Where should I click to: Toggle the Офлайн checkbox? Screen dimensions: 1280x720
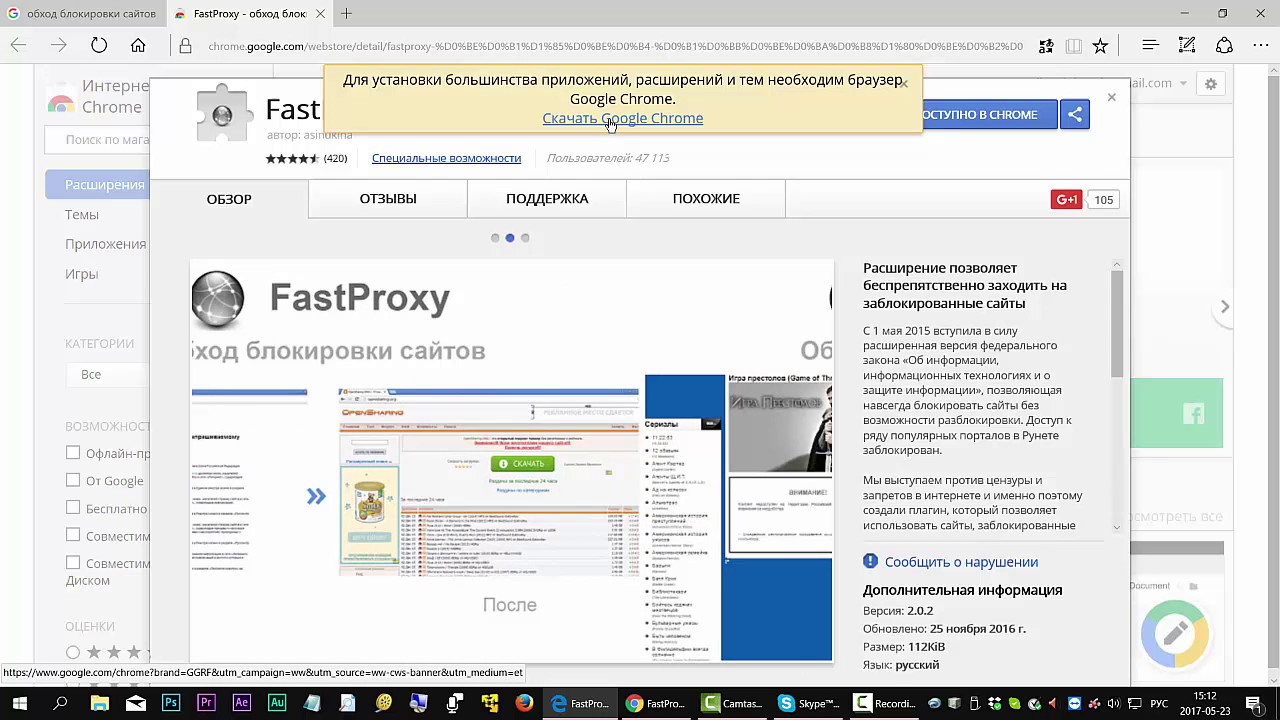tap(73, 453)
